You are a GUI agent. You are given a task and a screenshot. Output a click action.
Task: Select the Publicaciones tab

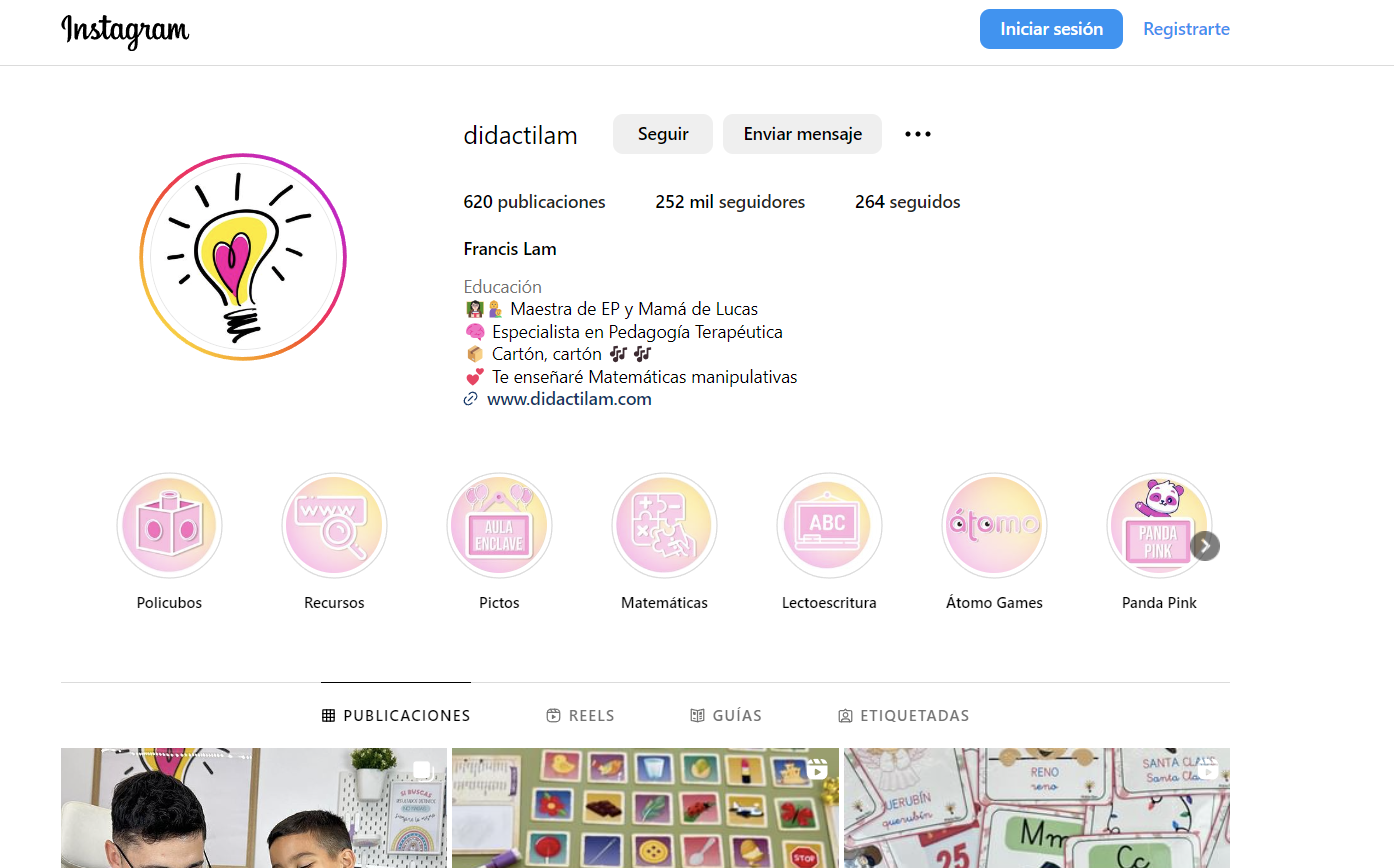(x=396, y=716)
